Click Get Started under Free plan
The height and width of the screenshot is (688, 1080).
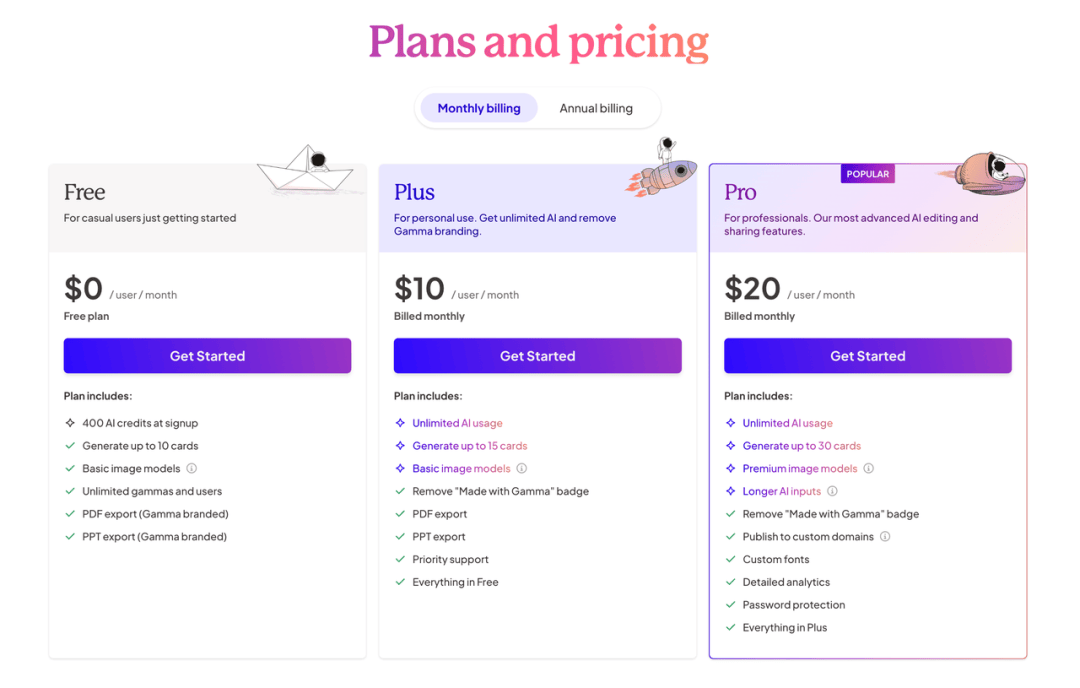pyautogui.click(x=207, y=356)
